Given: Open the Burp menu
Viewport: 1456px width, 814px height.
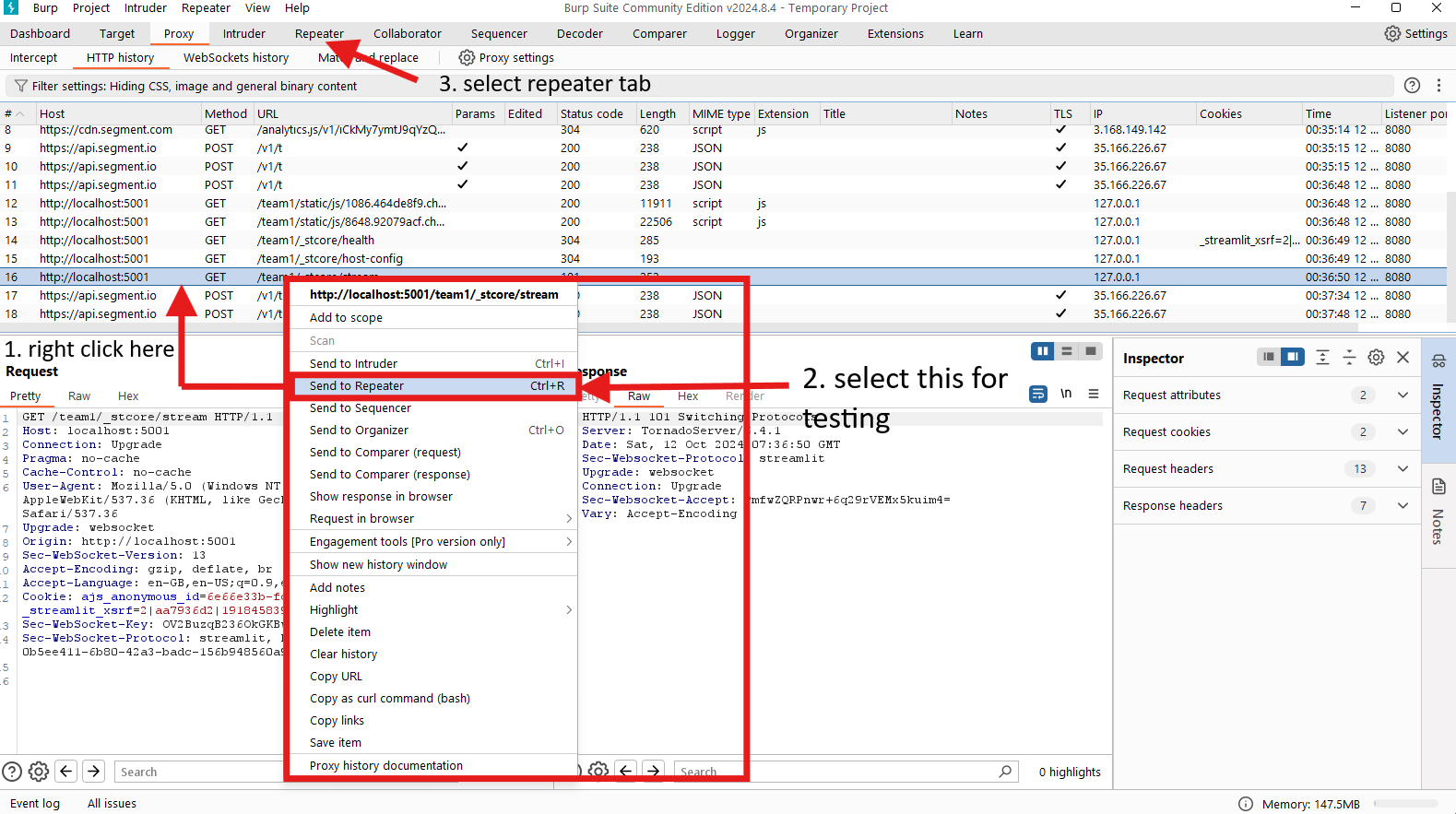Looking at the screenshot, I should [x=45, y=7].
